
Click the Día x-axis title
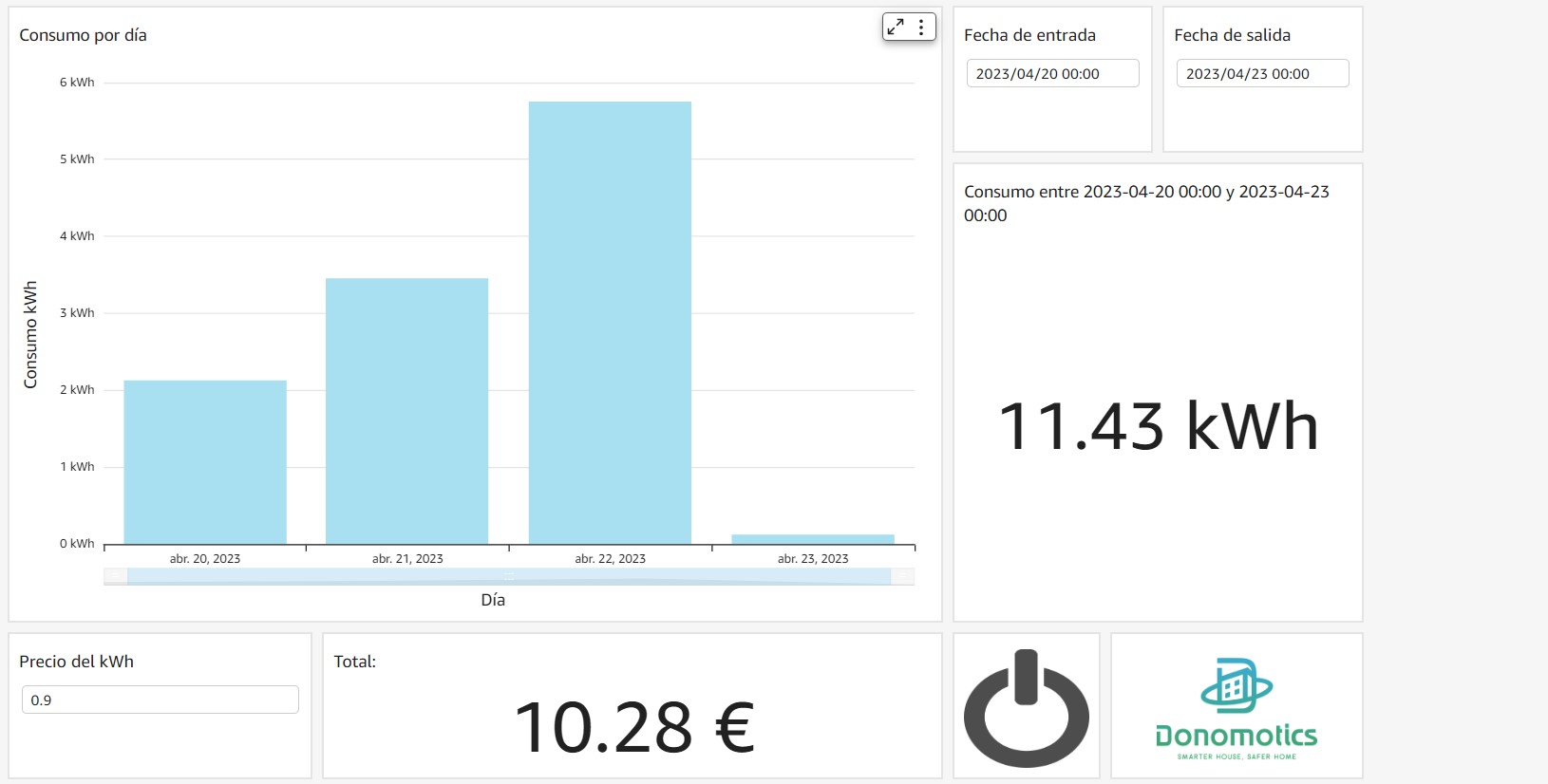click(x=493, y=600)
